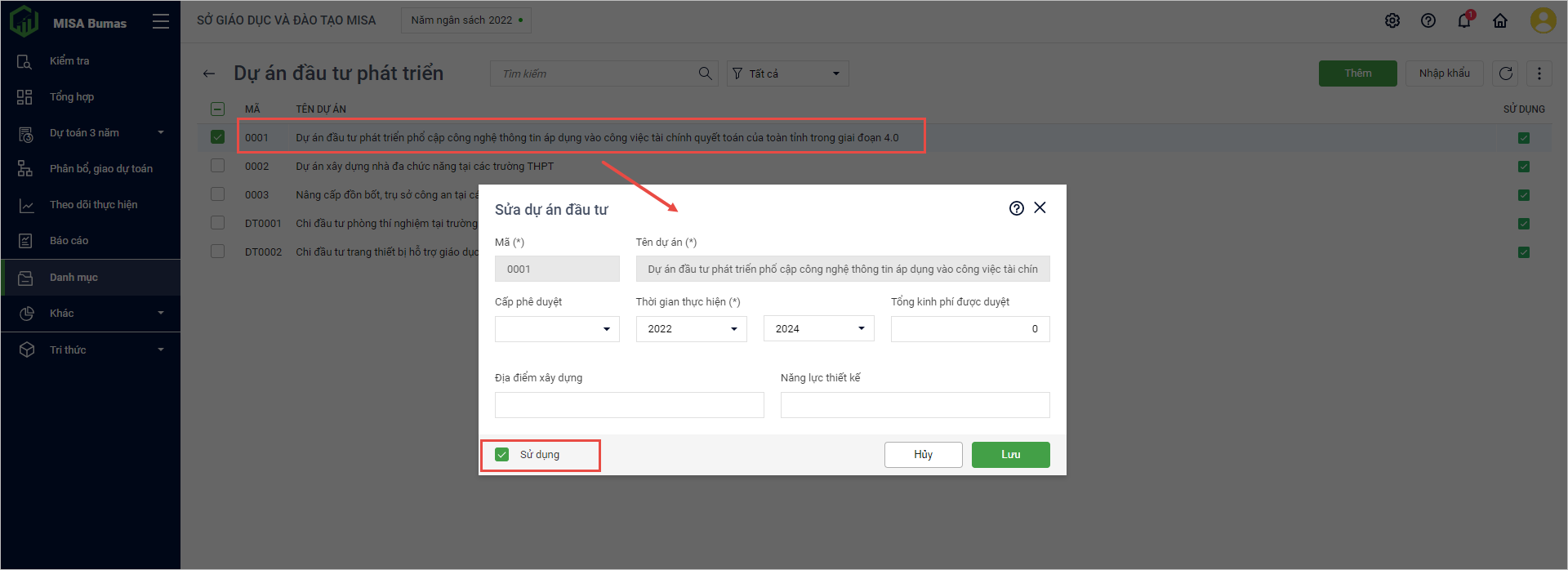Uncheck the Sử dụng checkbox in dialog
This screenshot has width=1568, height=570.
tap(502, 455)
